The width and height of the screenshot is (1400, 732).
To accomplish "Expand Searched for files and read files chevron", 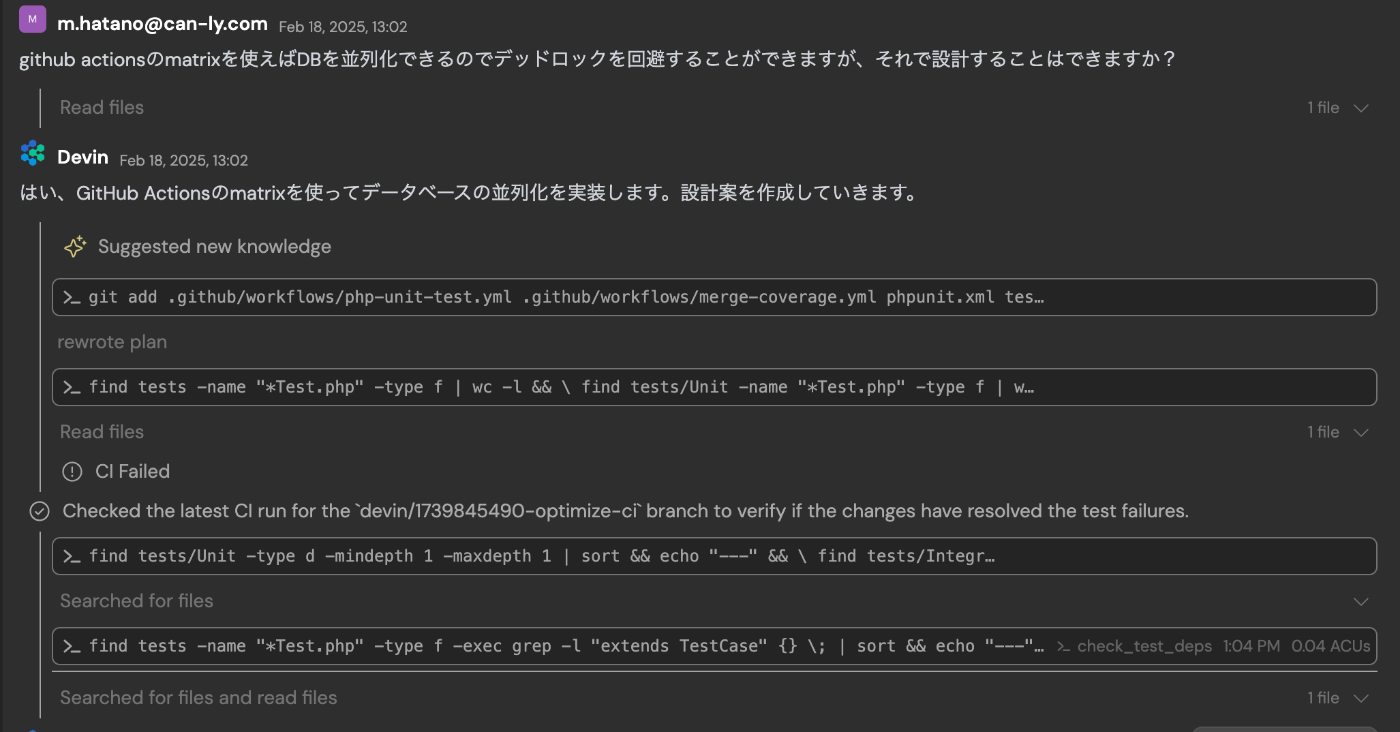I will 1360,698.
